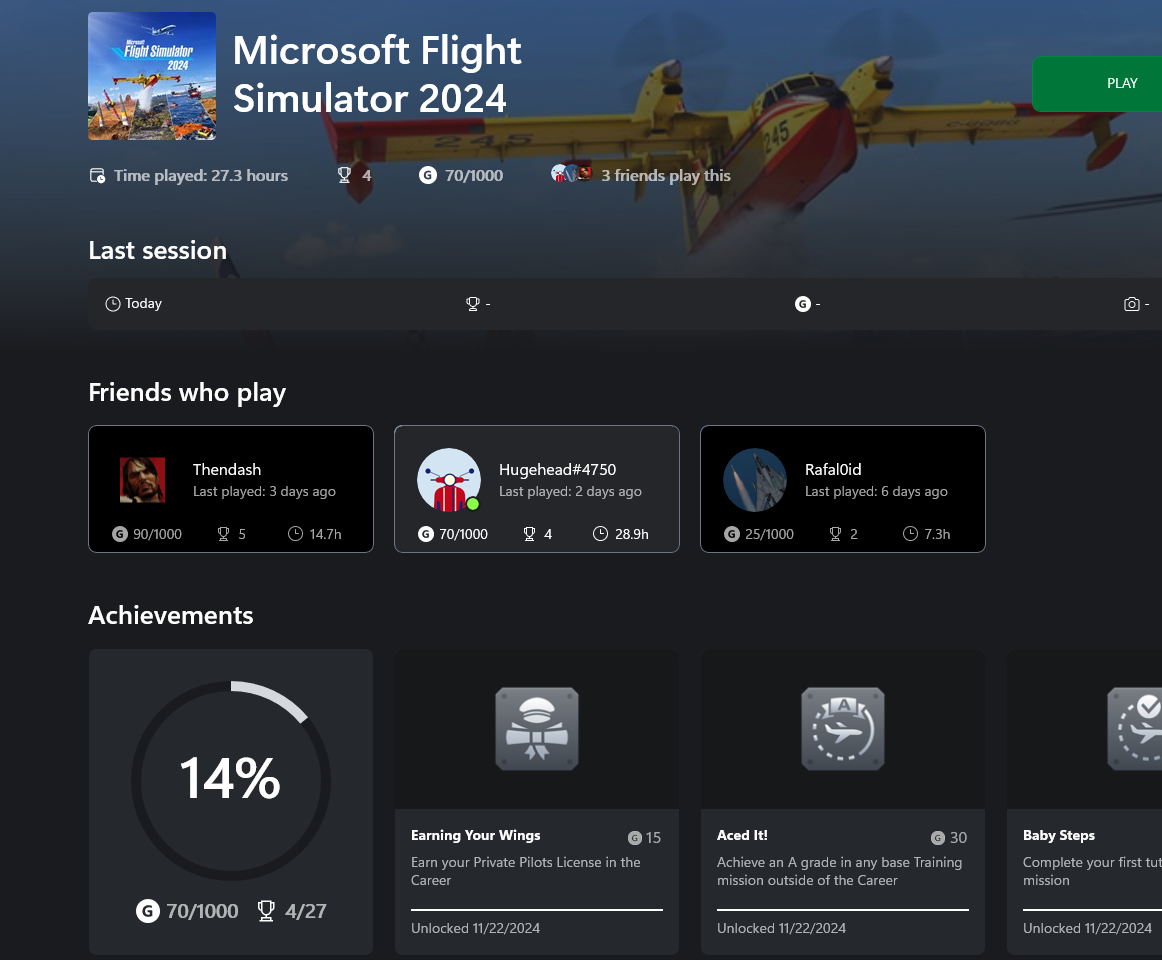Click the clock icon beside 28.9h
The width and height of the screenshot is (1162, 960).
coord(600,534)
